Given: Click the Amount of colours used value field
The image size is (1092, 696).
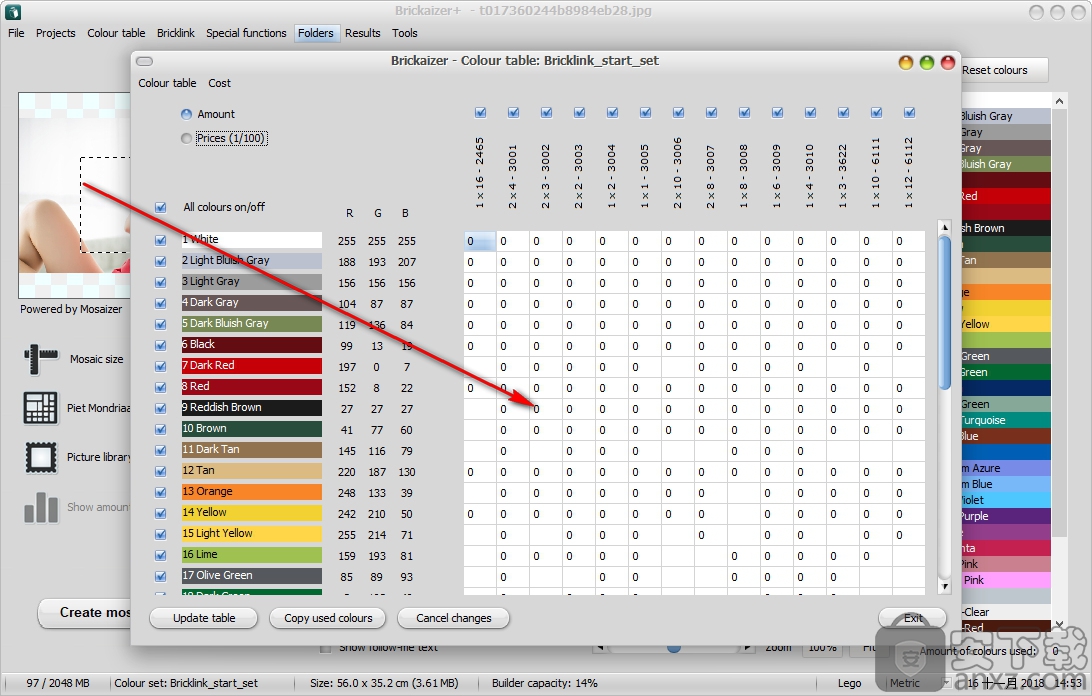Looking at the screenshot, I should [x=1056, y=651].
